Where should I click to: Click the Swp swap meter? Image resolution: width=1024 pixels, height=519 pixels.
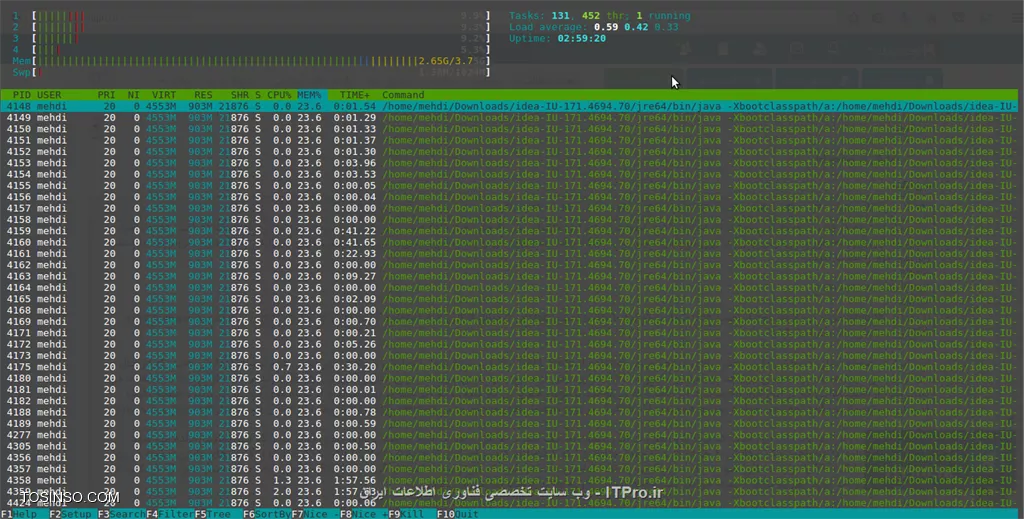(x=251, y=72)
